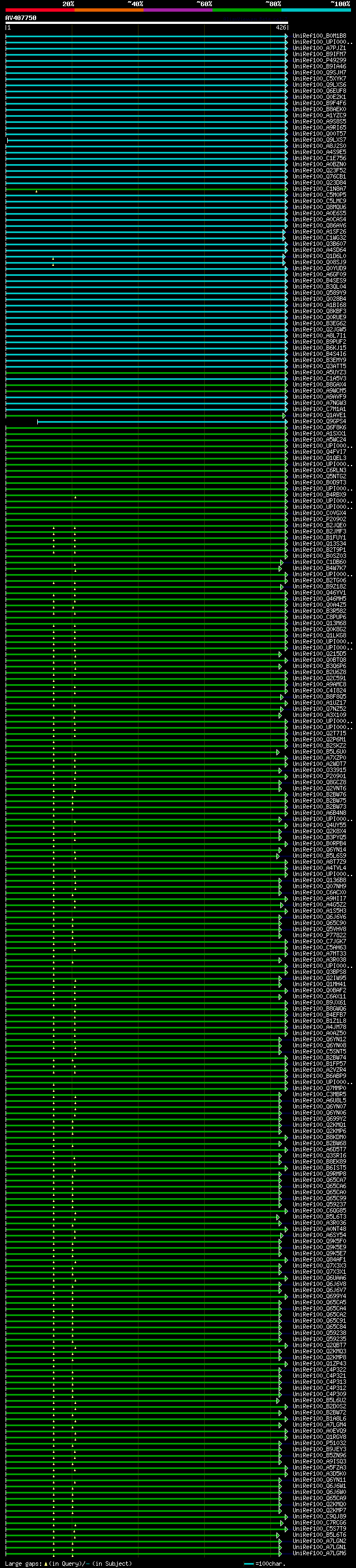Select the UniRef100_C6RLN3 label

pos(319,471)
